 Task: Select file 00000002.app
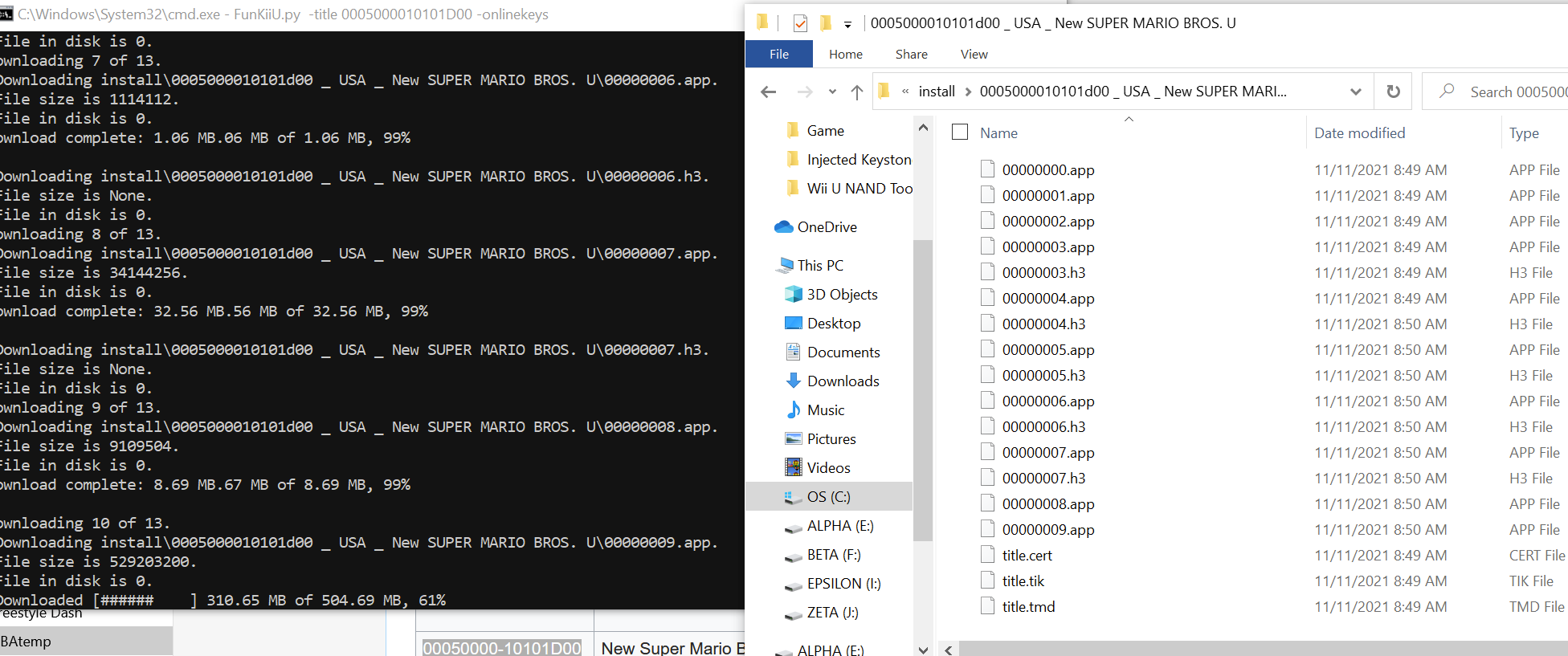[1048, 222]
